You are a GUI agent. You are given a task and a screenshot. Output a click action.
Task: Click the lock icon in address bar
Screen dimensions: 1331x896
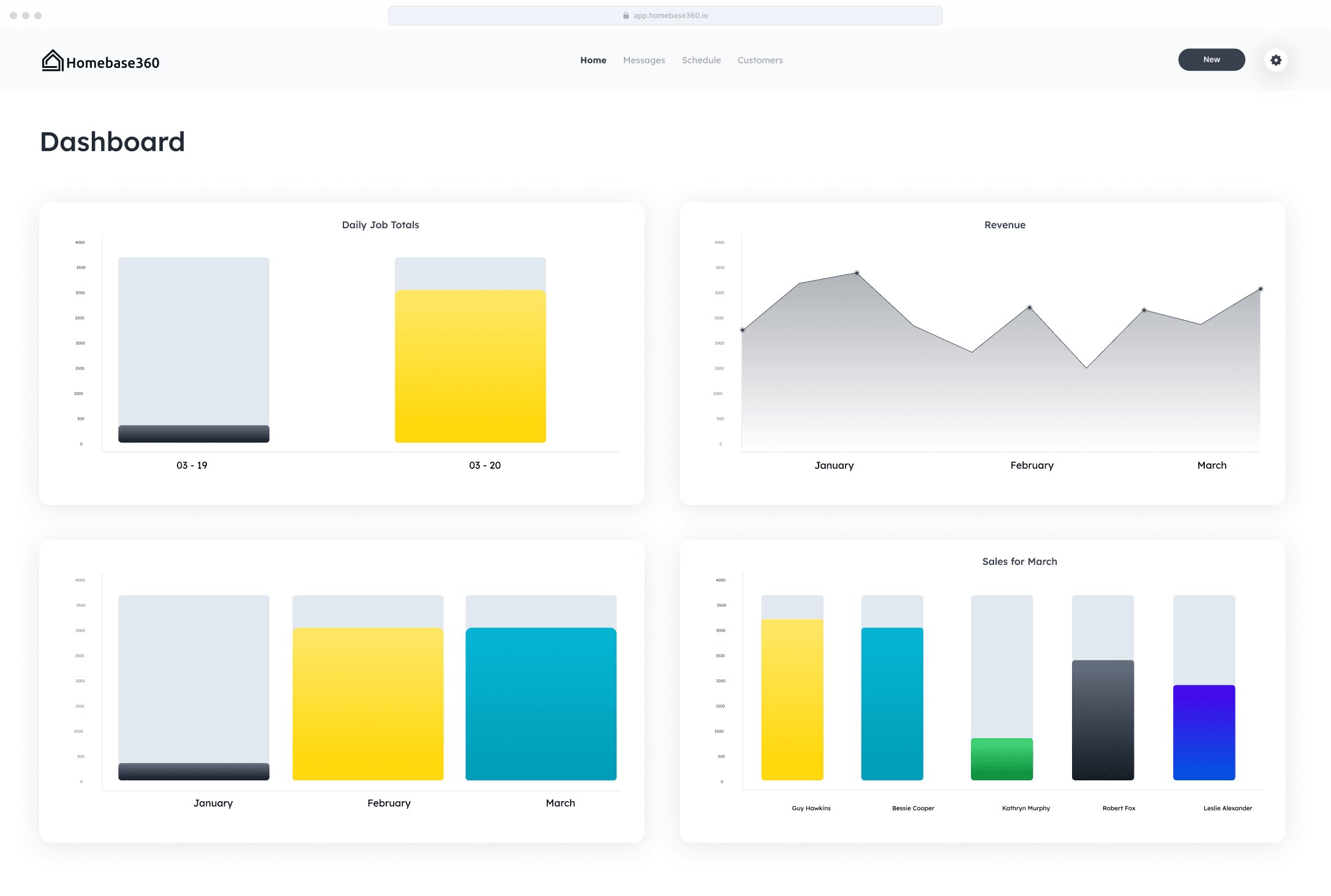626,15
